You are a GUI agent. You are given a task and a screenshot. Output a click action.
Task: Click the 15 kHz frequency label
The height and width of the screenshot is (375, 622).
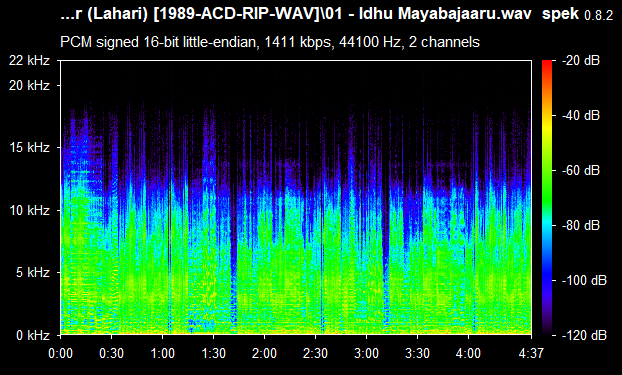point(29,148)
